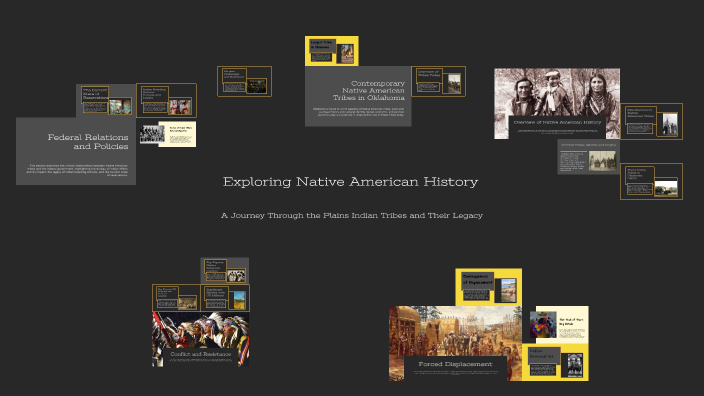Open the Forced Displacement topic
The width and height of the screenshot is (704, 396).
(x=455, y=343)
